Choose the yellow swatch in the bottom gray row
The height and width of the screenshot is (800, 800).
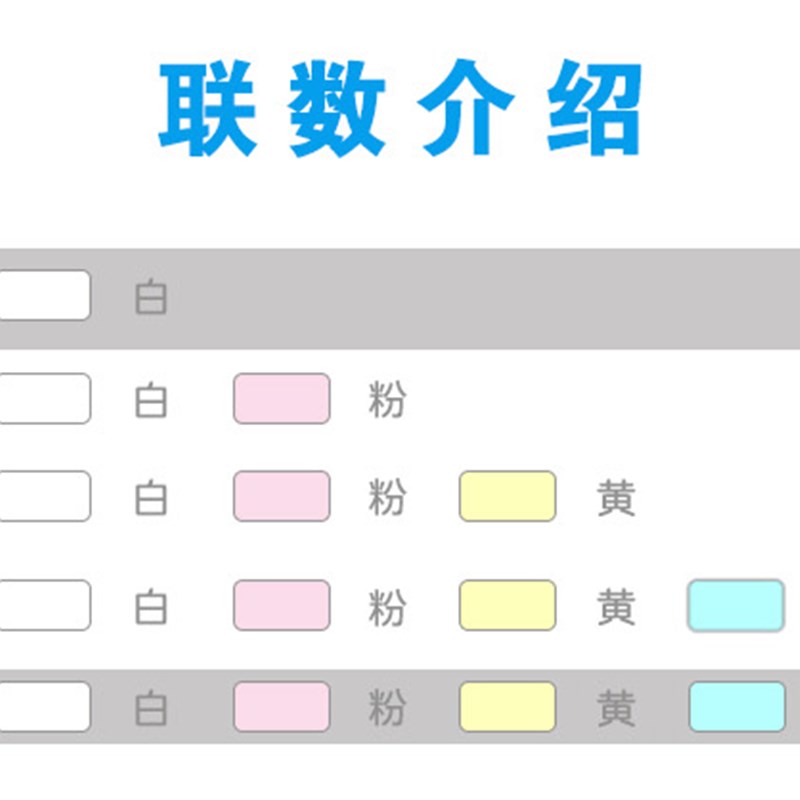507,706
